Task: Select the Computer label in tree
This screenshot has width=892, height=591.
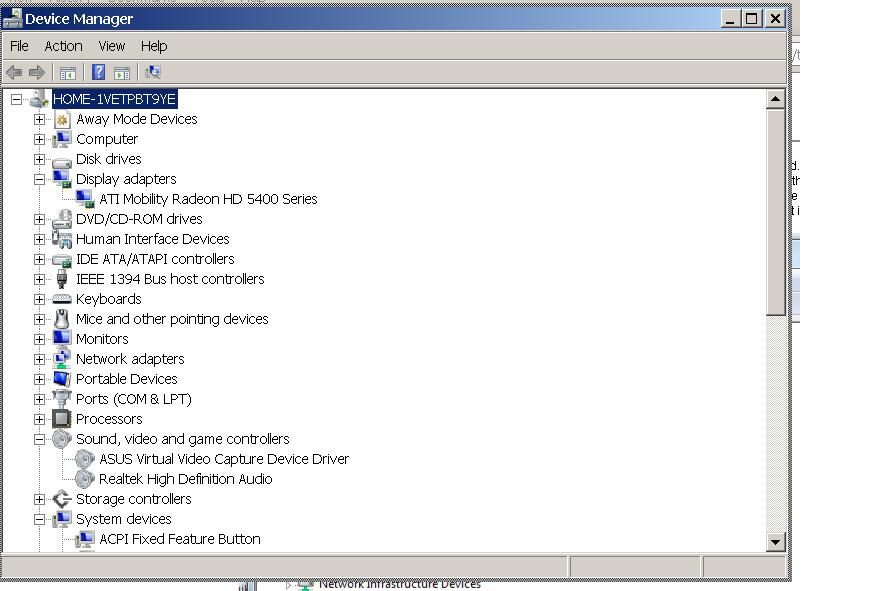Action: click(107, 139)
